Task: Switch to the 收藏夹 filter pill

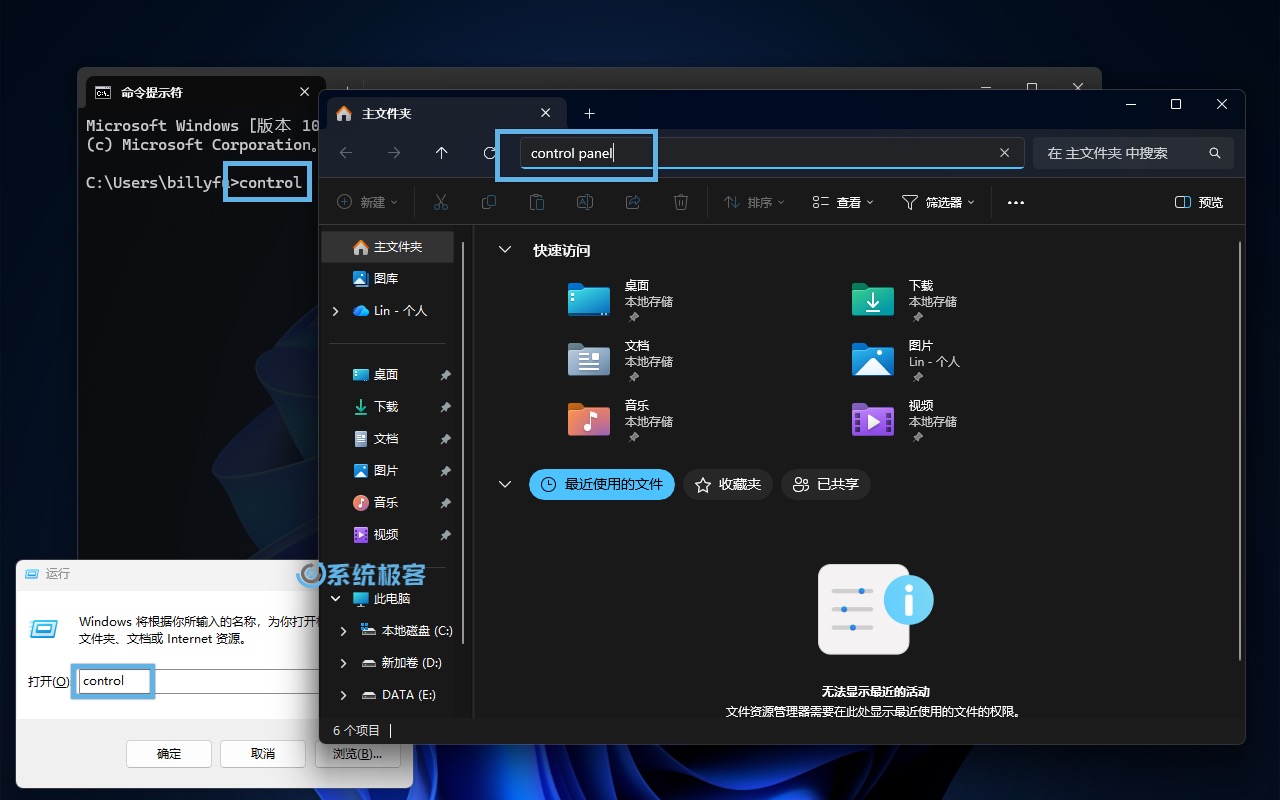Action: [728, 484]
